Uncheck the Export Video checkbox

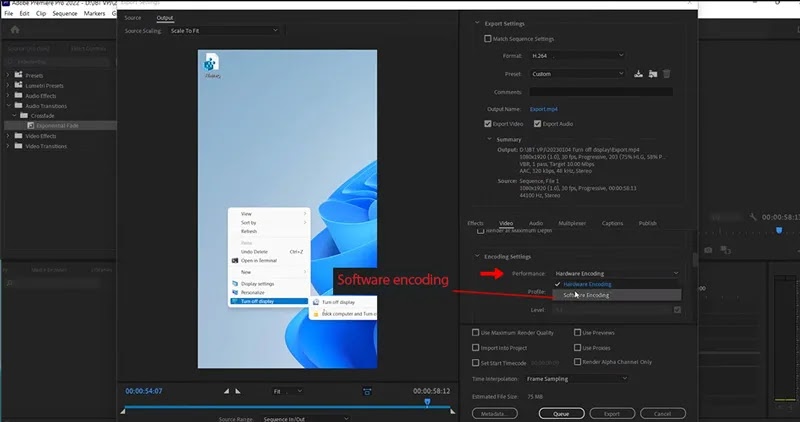pyautogui.click(x=488, y=123)
